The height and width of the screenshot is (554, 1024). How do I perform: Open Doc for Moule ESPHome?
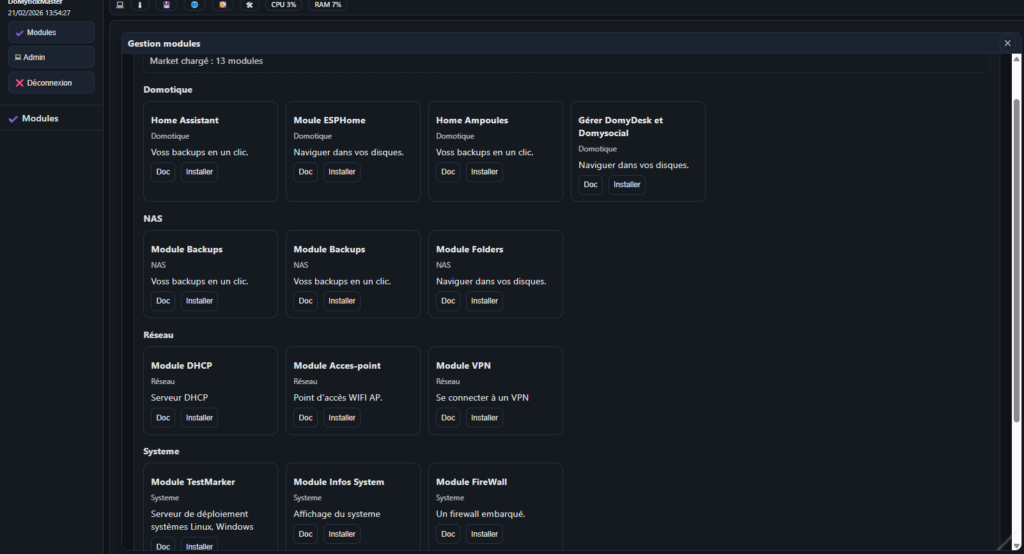(306, 172)
